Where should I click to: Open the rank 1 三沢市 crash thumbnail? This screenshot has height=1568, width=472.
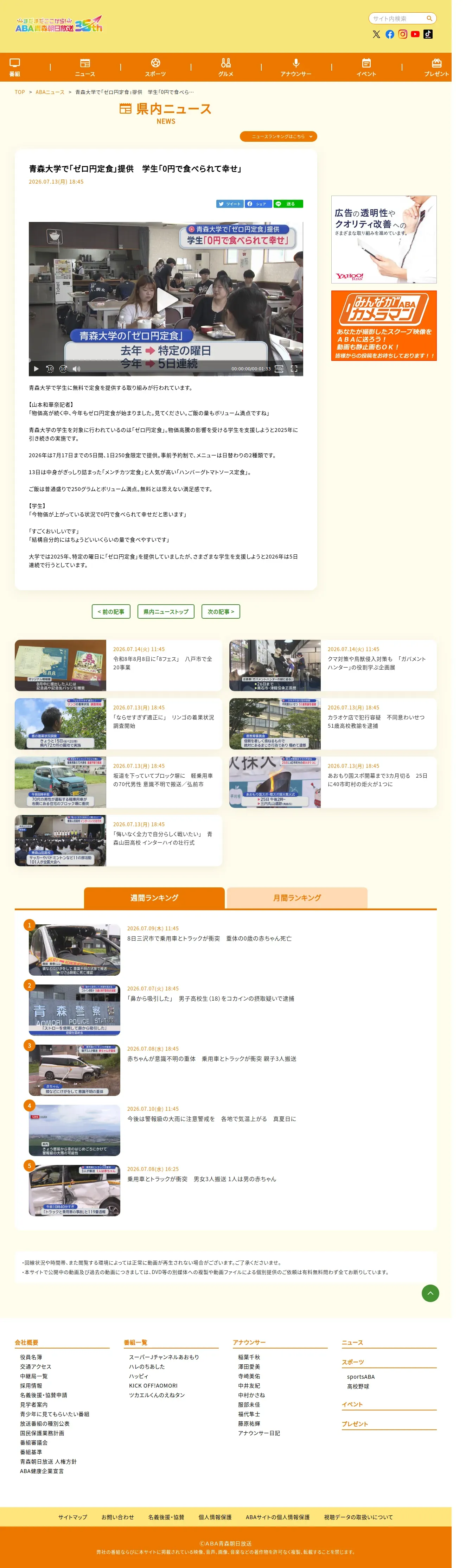point(74,950)
